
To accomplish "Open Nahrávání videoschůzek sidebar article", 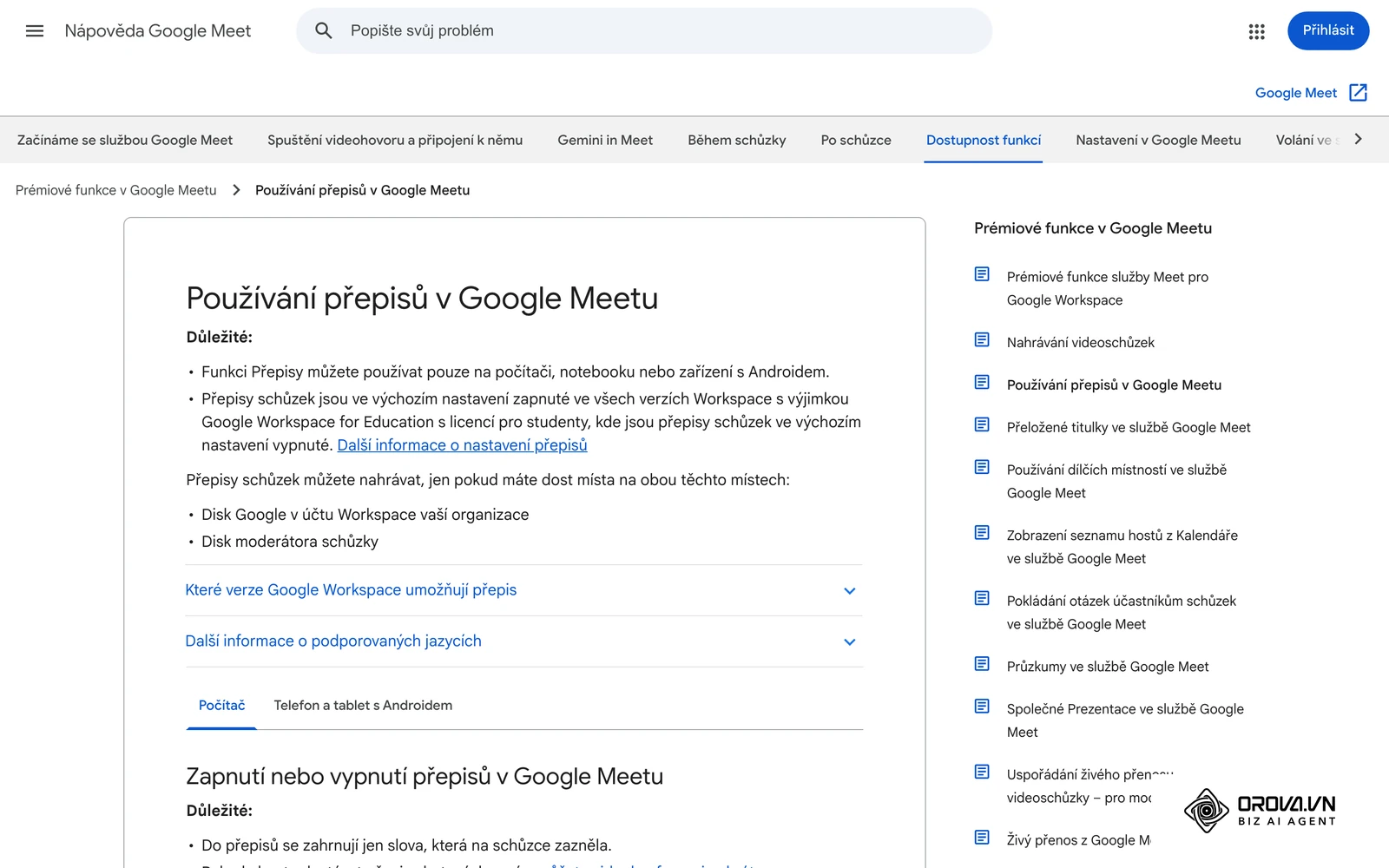I will [1080, 342].
